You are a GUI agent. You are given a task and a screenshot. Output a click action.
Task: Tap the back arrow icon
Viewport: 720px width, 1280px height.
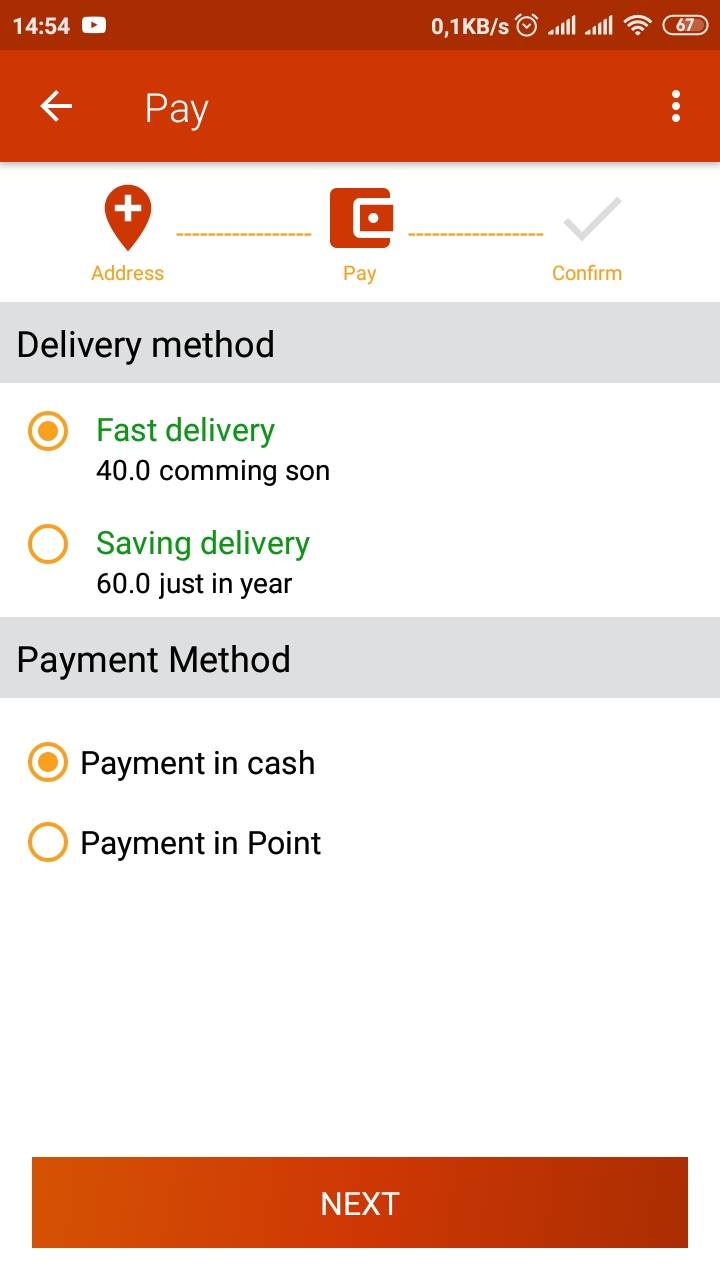pyautogui.click(x=56, y=106)
